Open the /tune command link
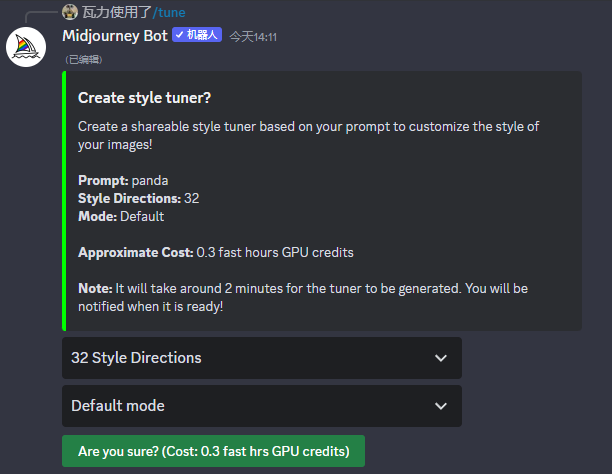612x474 pixels. [x=169, y=12]
